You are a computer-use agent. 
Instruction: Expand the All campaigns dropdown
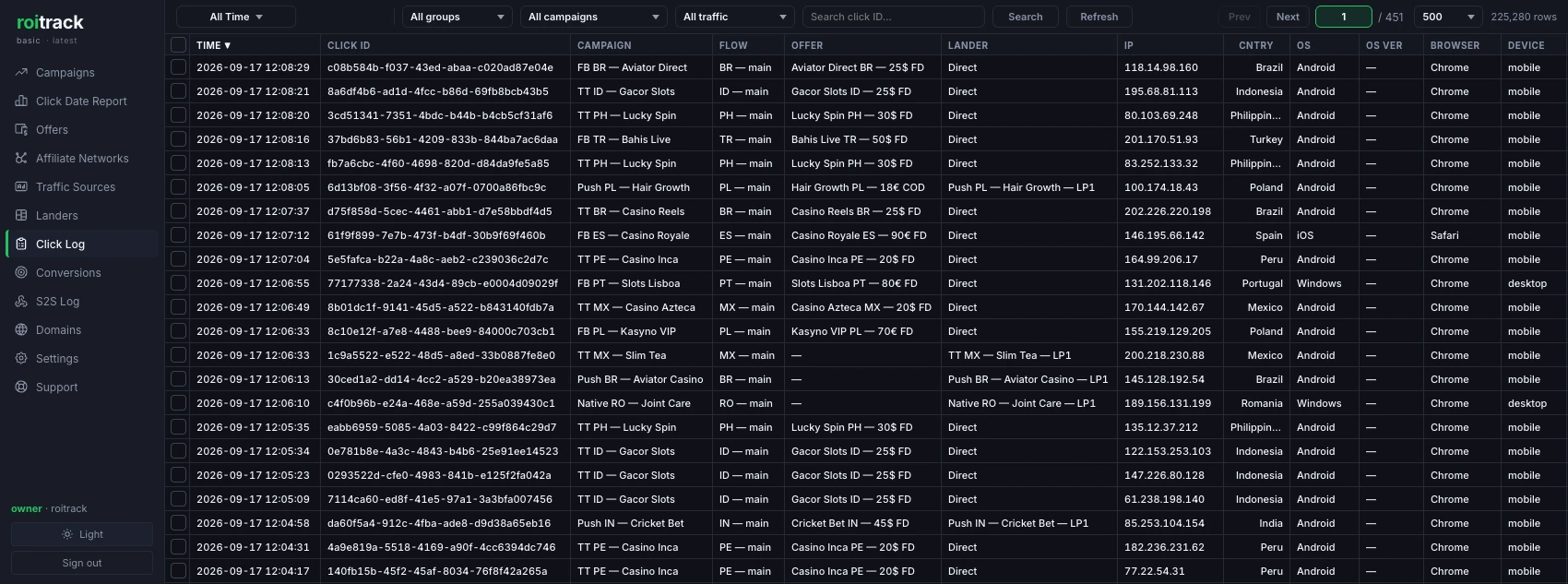(x=594, y=17)
